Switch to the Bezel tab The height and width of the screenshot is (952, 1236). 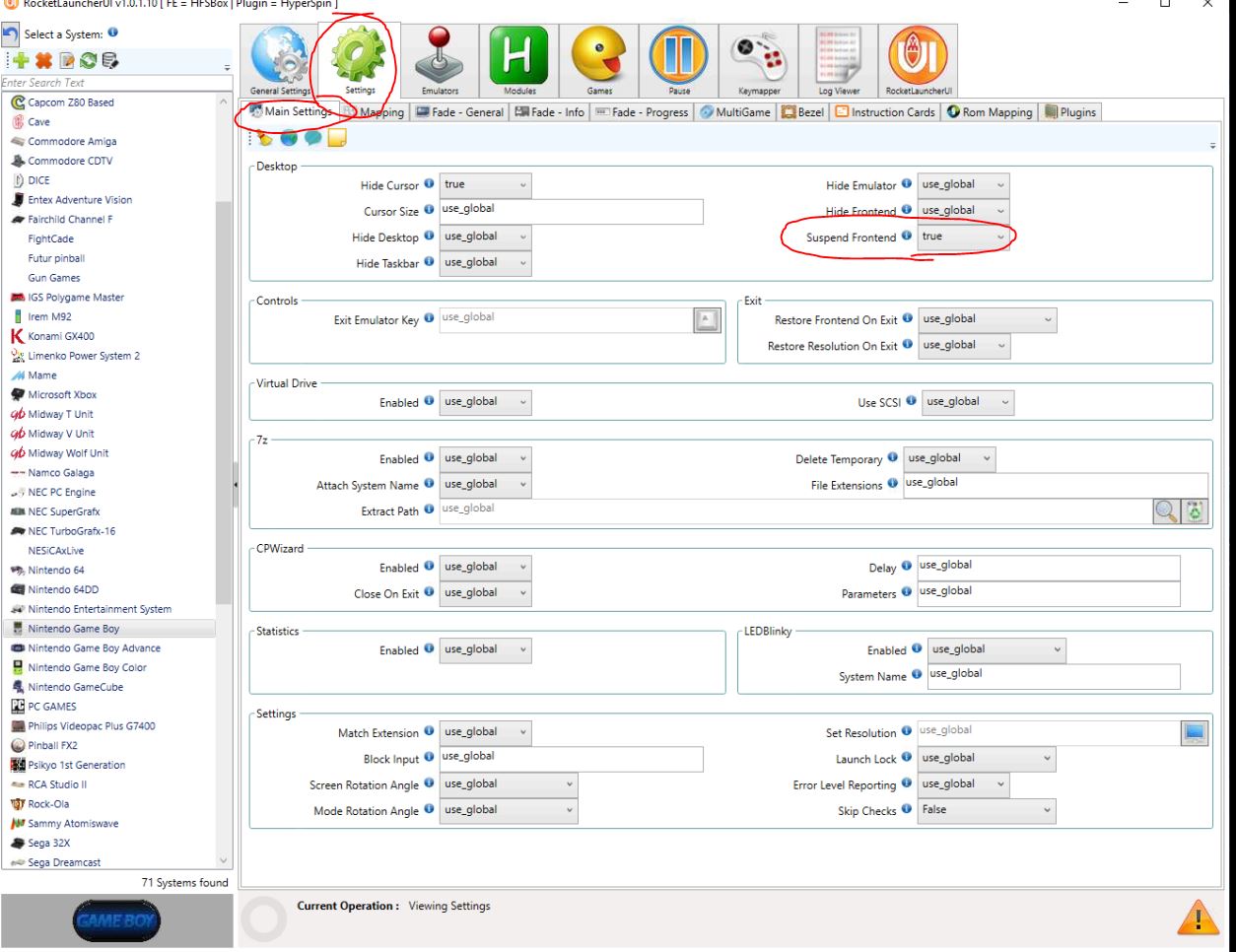(x=803, y=112)
